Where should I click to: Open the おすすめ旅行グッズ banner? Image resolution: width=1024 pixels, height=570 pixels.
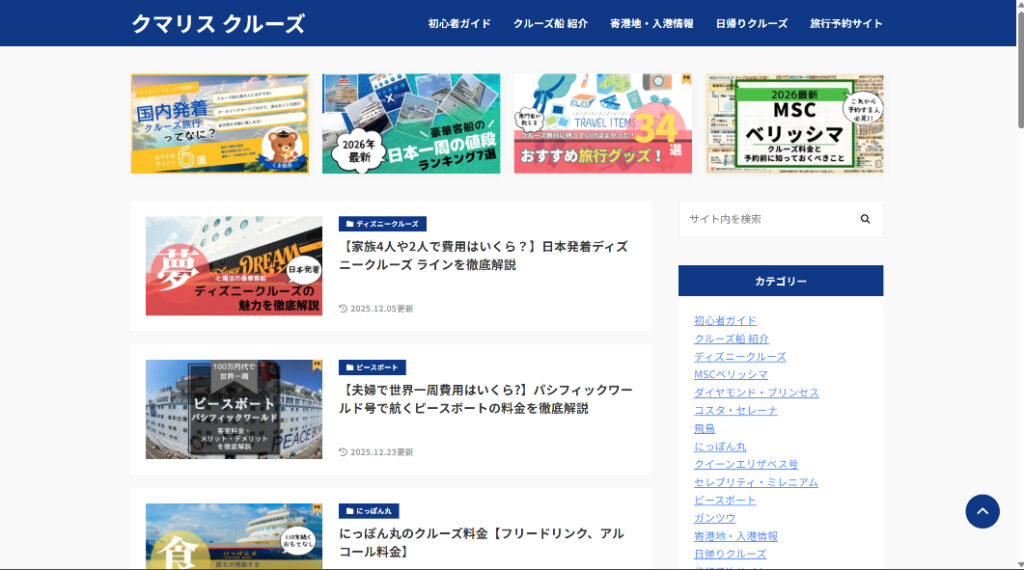pos(602,124)
